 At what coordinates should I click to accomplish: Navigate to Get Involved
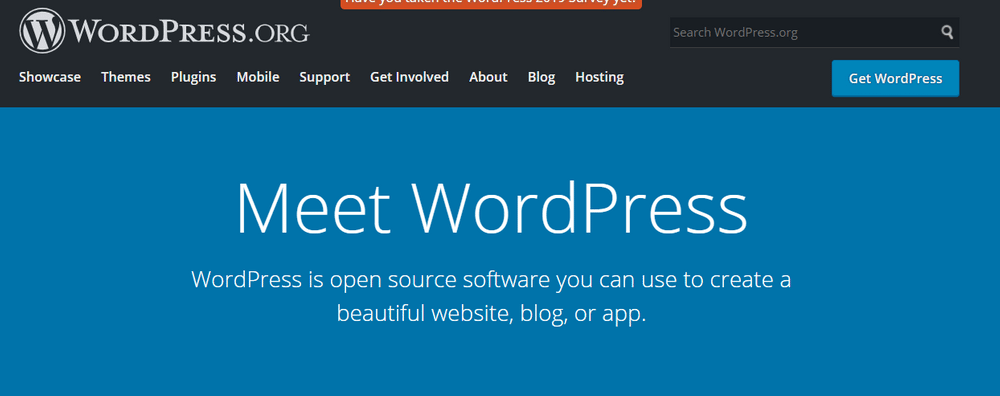point(409,77)
